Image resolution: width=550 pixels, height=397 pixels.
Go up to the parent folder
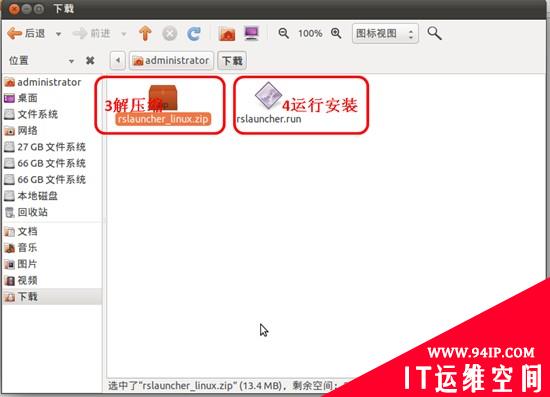(x=145, y=33)
